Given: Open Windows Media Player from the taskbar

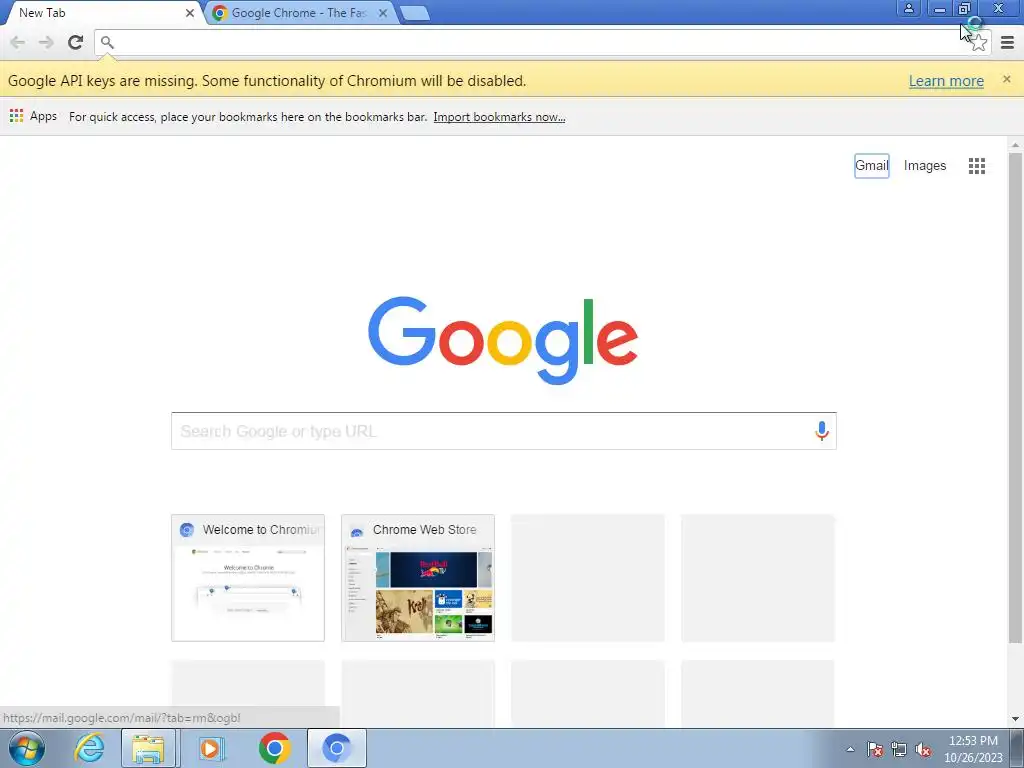Looking at the screenshot, I should [210, 748].
